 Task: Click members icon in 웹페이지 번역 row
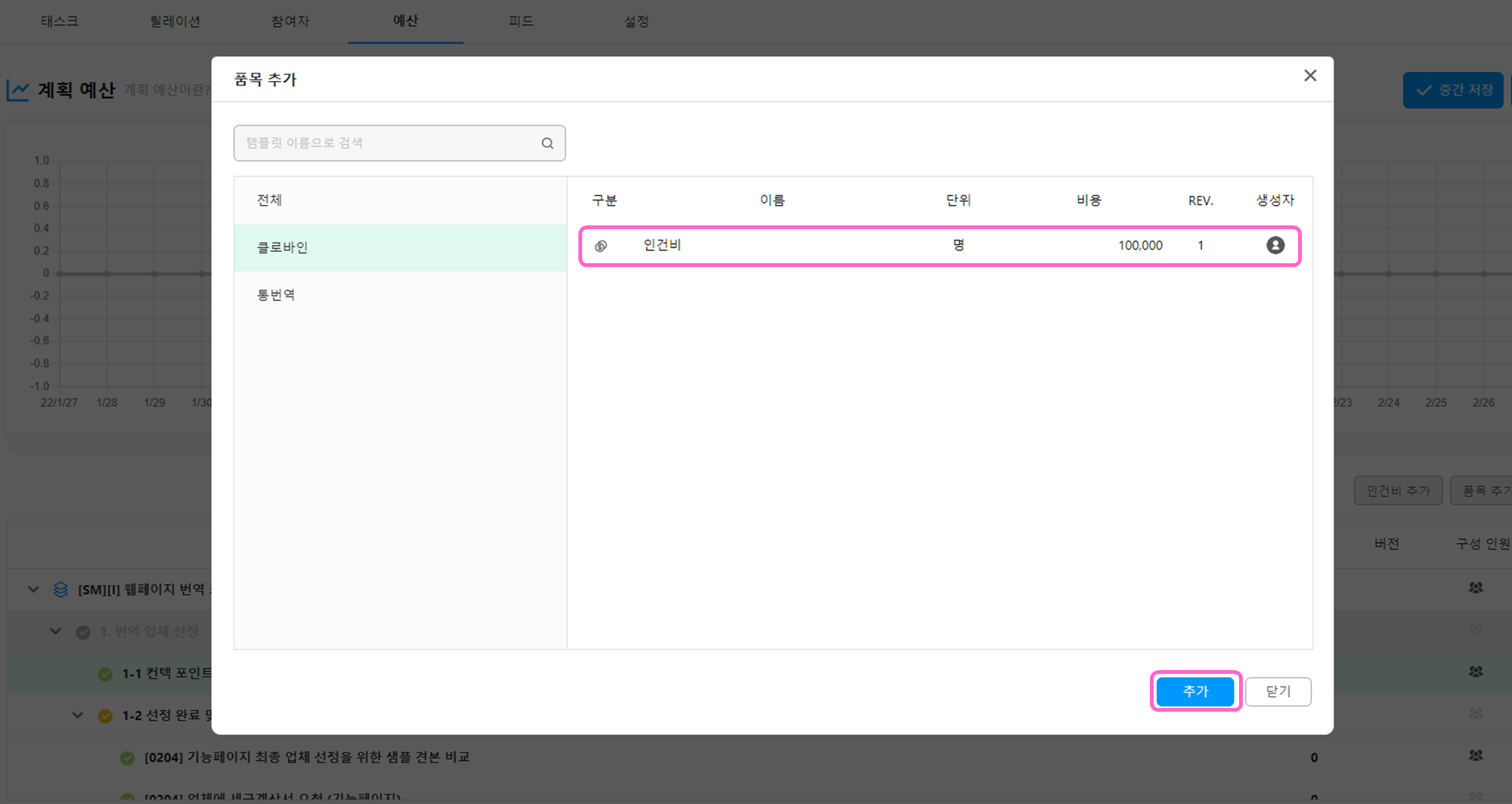click(1476, 588)
